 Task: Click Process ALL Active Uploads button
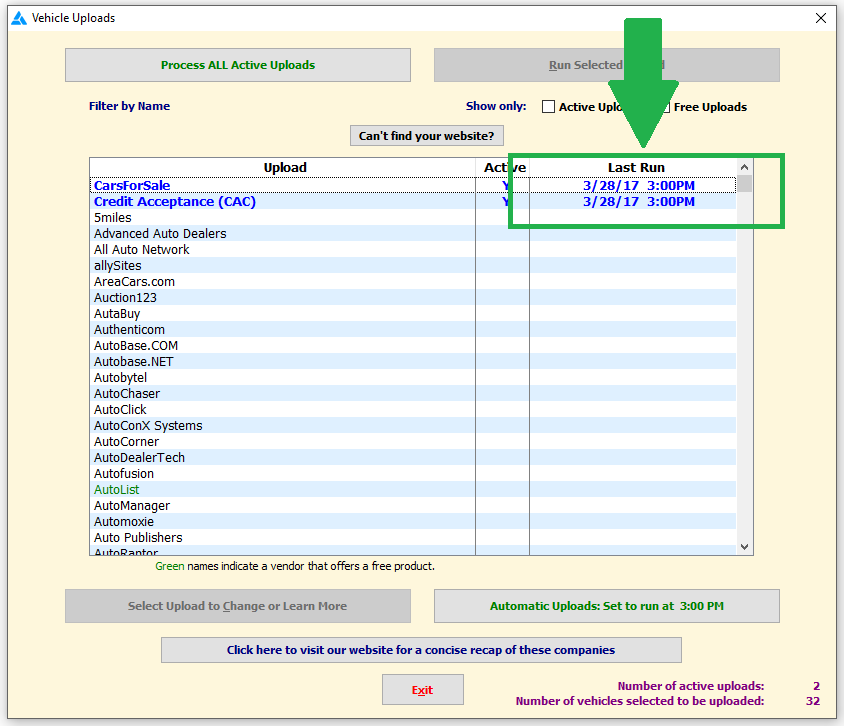tap(237, 65)
